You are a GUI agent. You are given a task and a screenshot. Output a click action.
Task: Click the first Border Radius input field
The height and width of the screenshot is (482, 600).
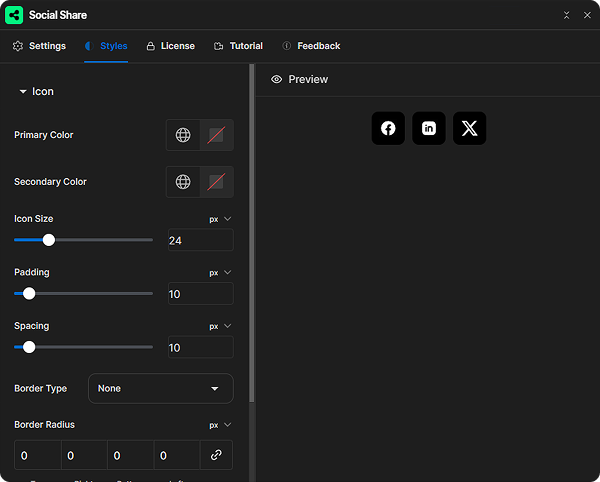[38, 455]
